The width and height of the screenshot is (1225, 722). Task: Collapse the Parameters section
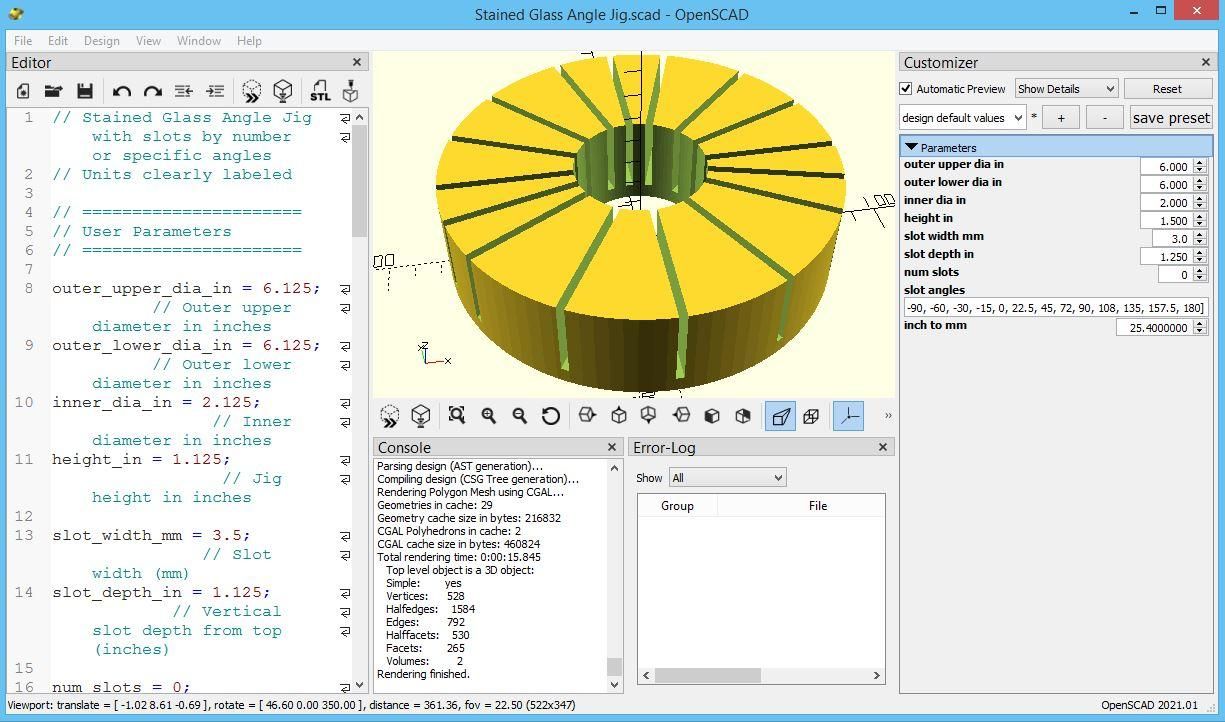911,147
